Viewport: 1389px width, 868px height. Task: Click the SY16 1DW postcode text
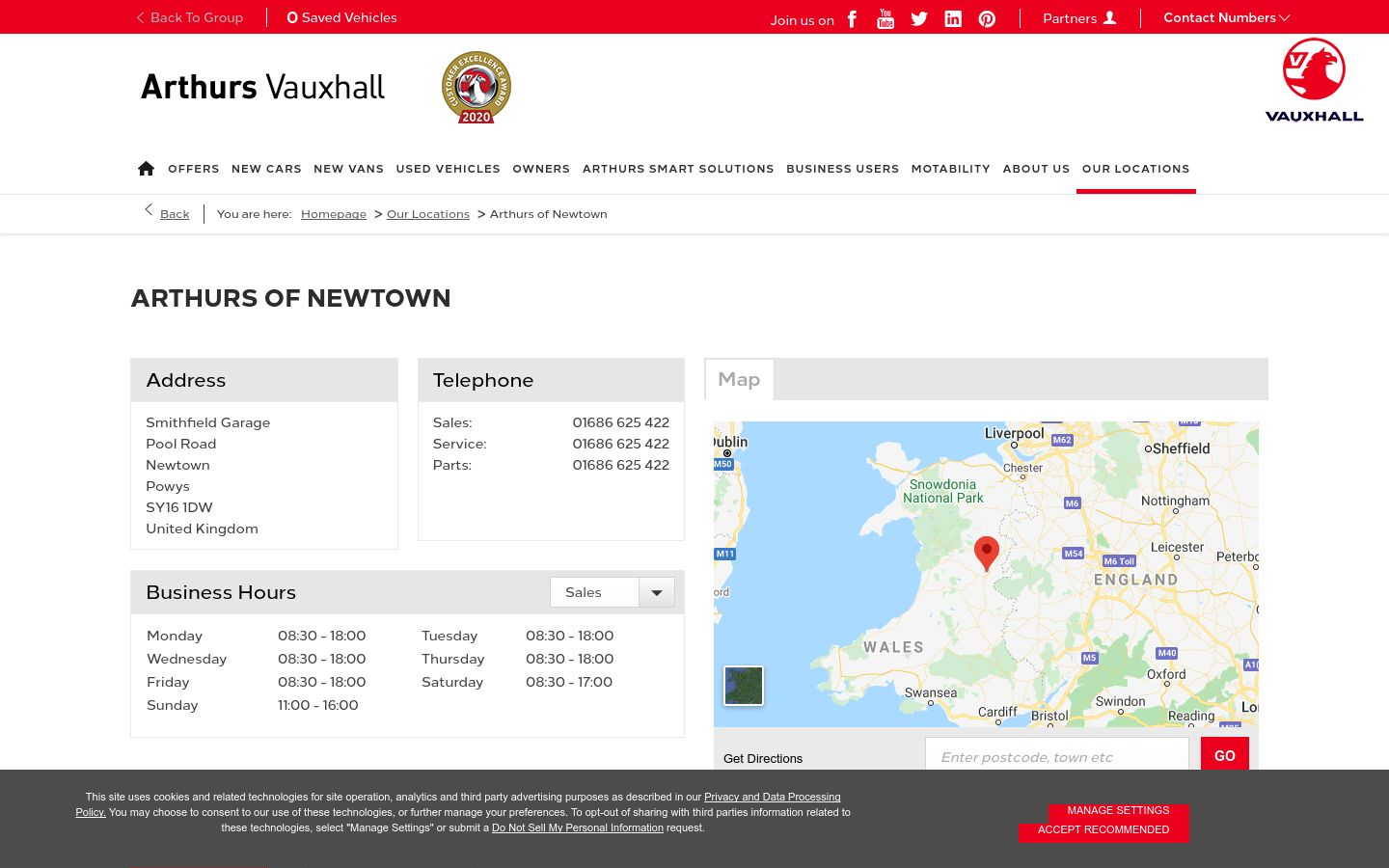click(179, 507)
